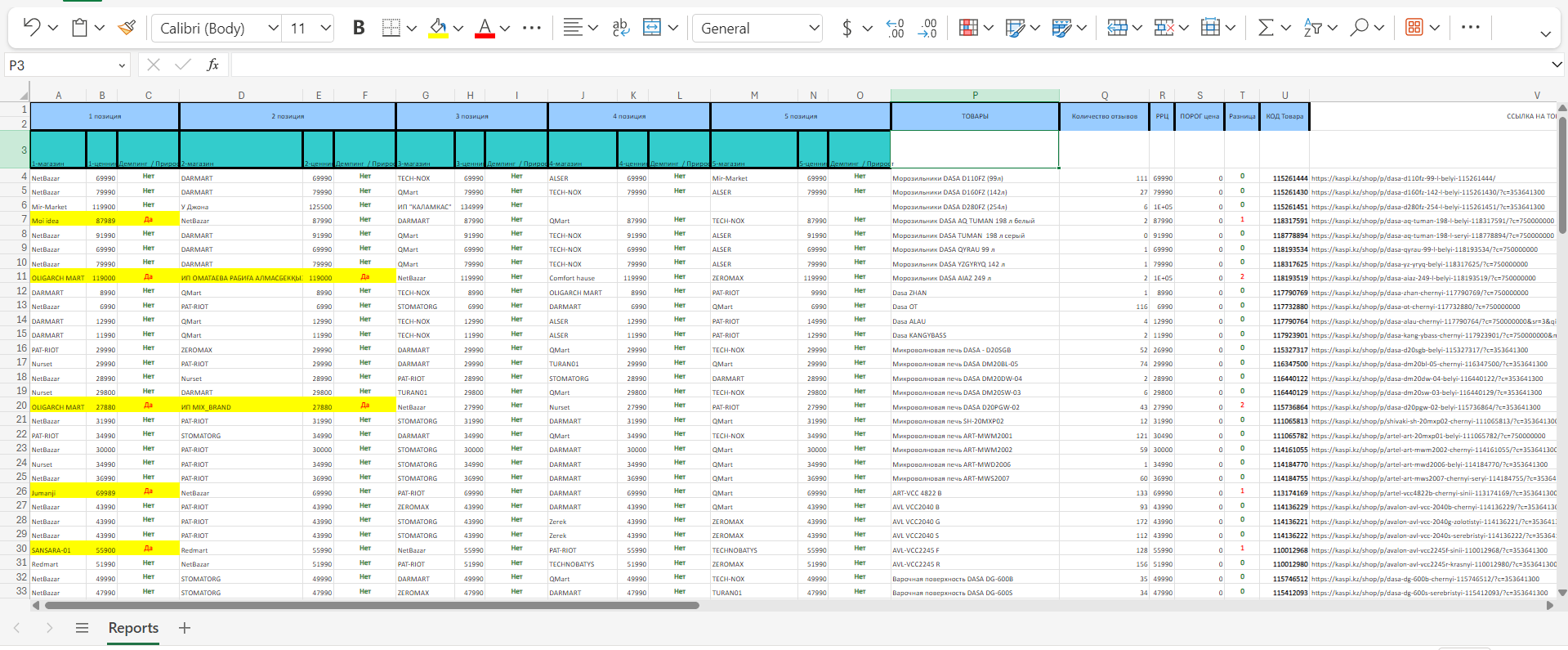Open the Format cells icon
Screen dimensions: 1568x650
point(1210,28)
